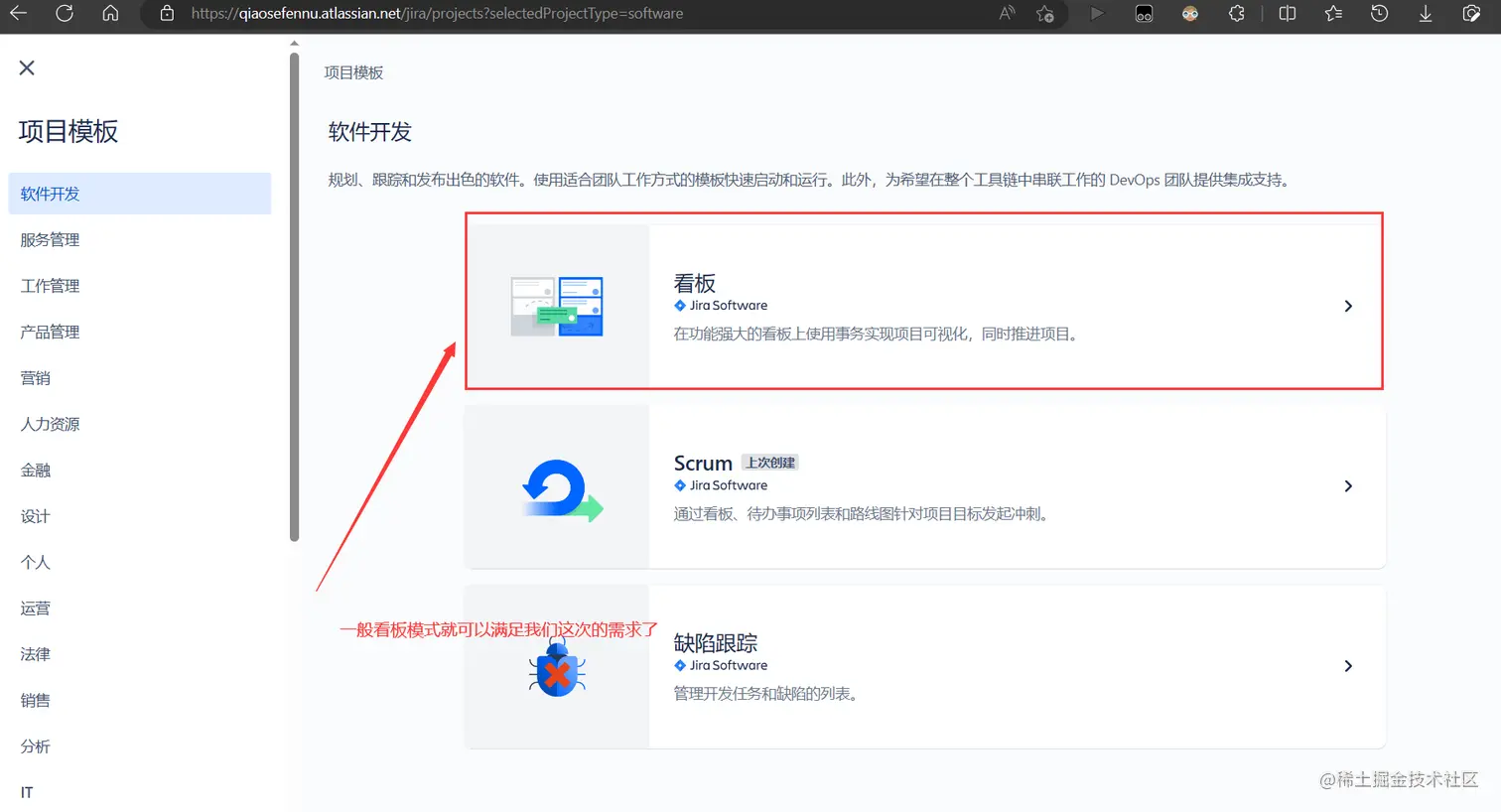The height and width of the screenshot is (812, 1501).
Task: Open the avatar extension icon
Action: 1190,13
